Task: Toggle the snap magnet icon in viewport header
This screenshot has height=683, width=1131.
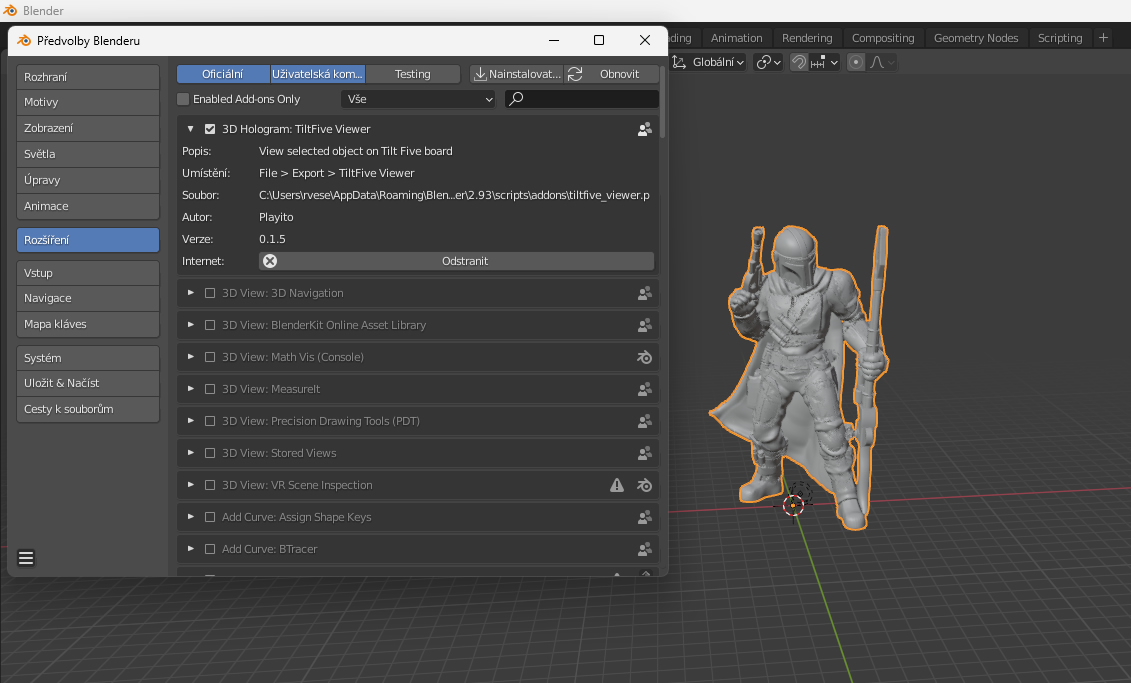Action: click(798, 62)
